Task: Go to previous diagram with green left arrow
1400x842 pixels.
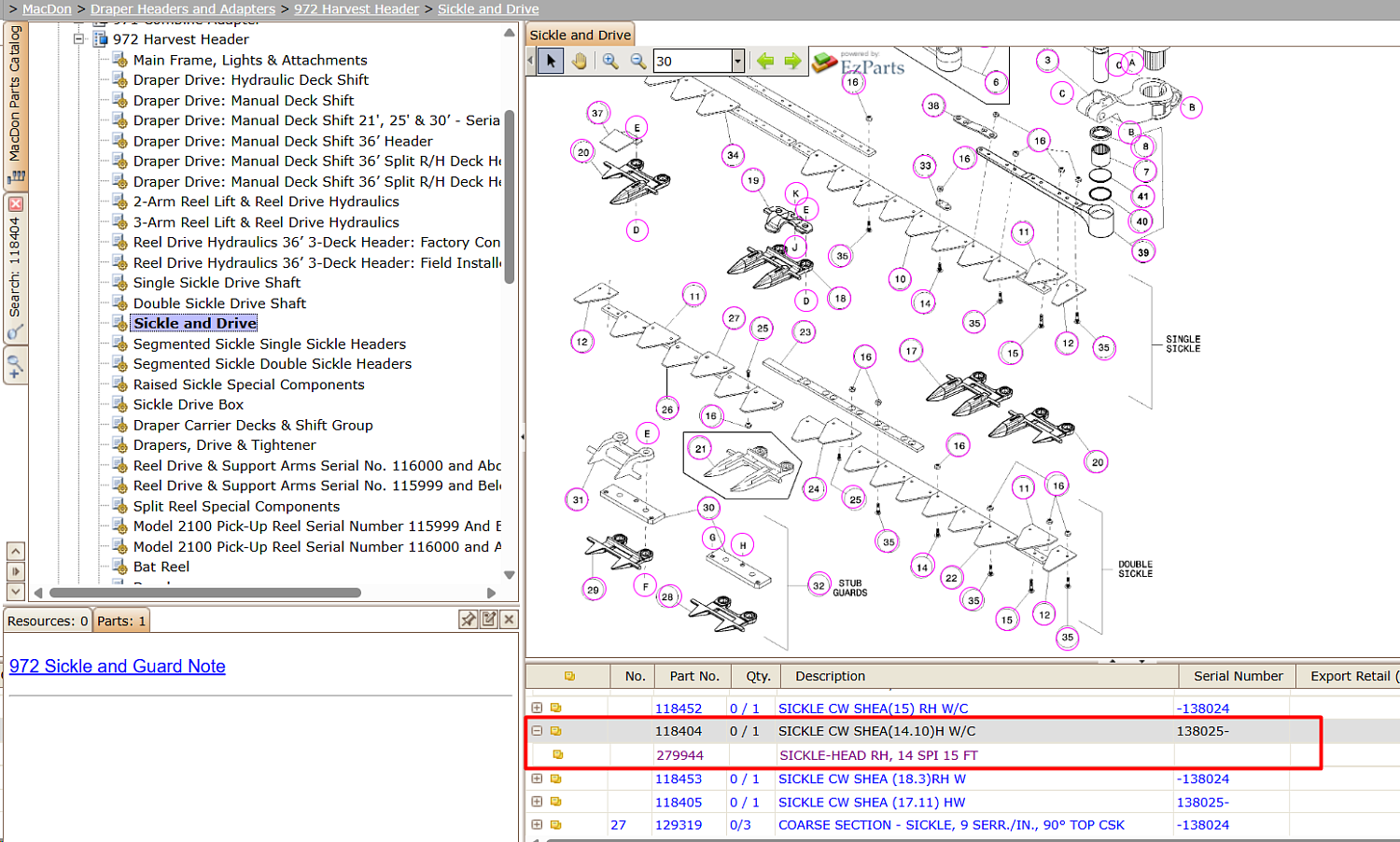Action: [765, 61]
